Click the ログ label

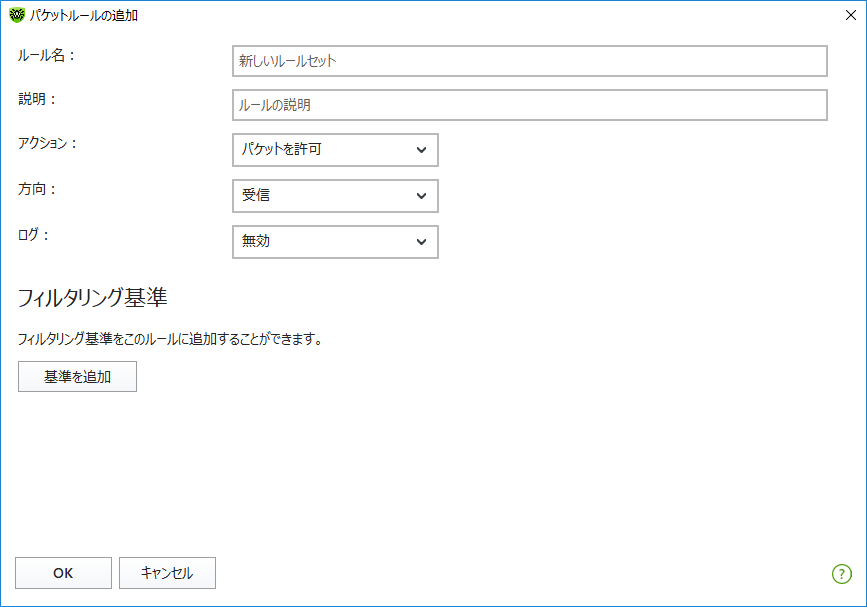click(x=33, y=235)
